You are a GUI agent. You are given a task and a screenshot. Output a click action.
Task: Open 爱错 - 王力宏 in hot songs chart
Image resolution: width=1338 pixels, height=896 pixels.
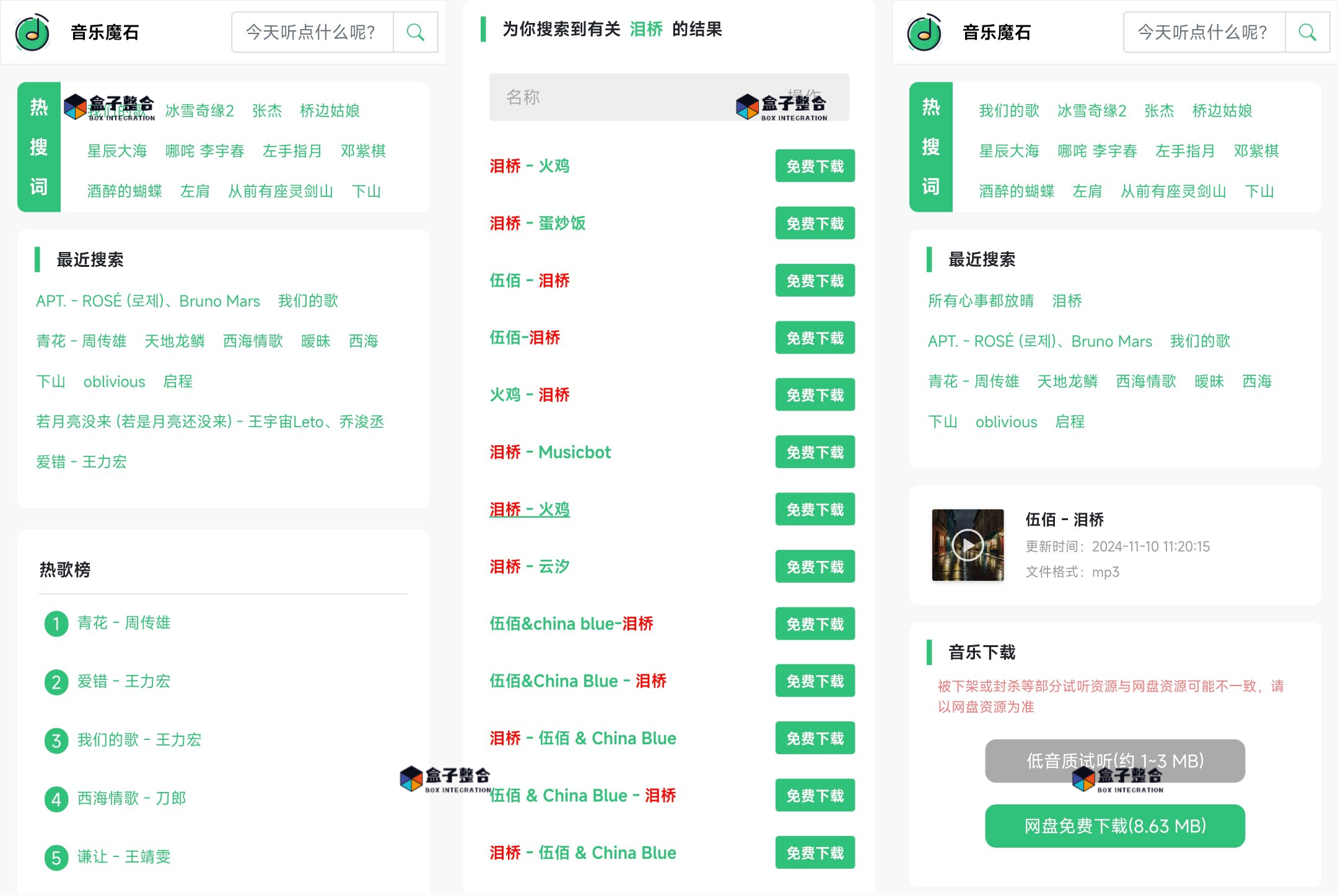[x=123, y=681]
